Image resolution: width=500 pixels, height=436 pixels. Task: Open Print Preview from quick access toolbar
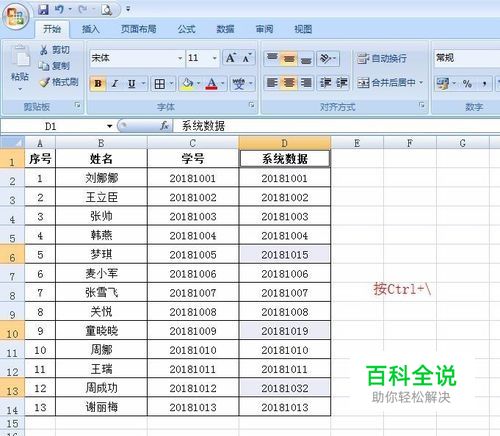point(106,10)
